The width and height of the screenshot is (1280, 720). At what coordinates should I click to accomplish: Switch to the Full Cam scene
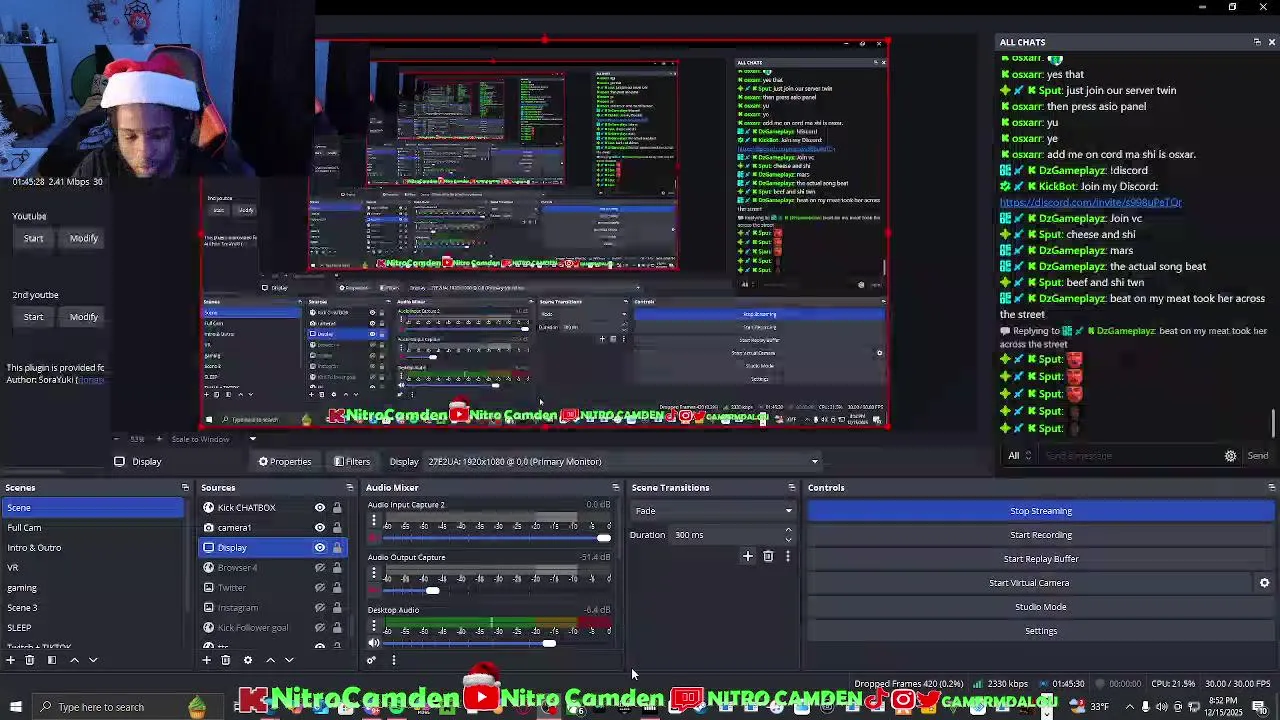tap(93, 528)
